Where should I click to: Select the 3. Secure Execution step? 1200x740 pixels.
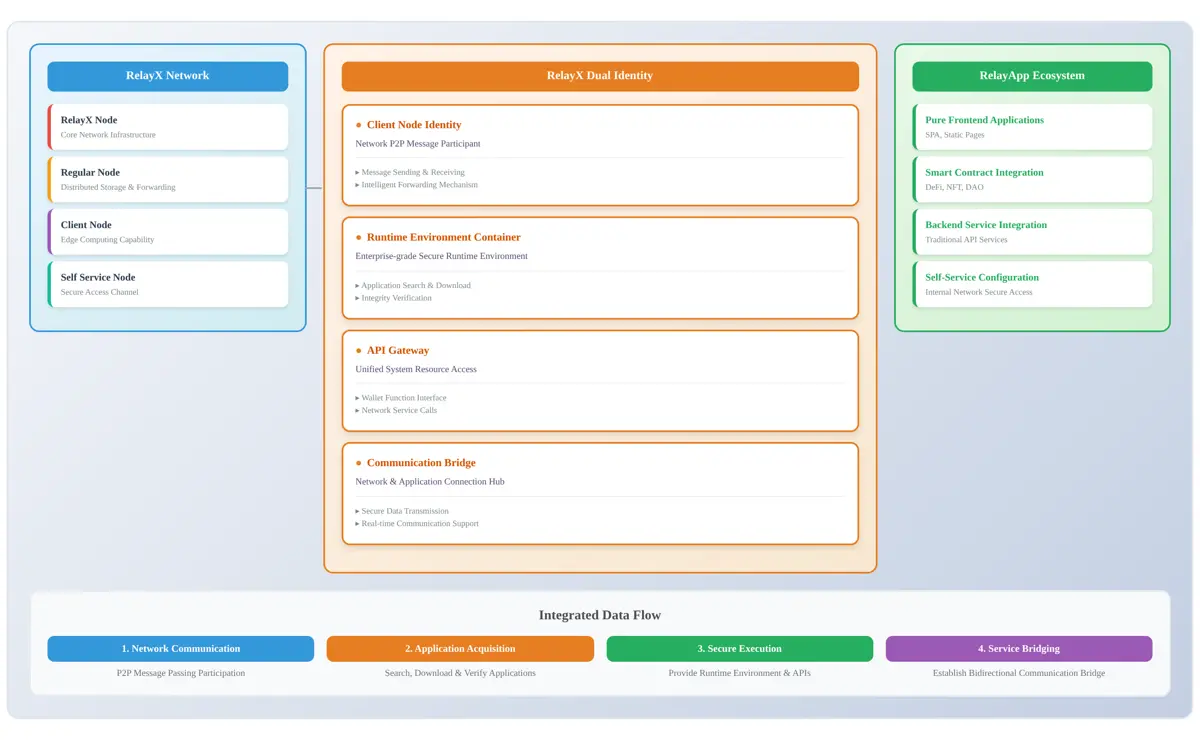pos(739,649)
